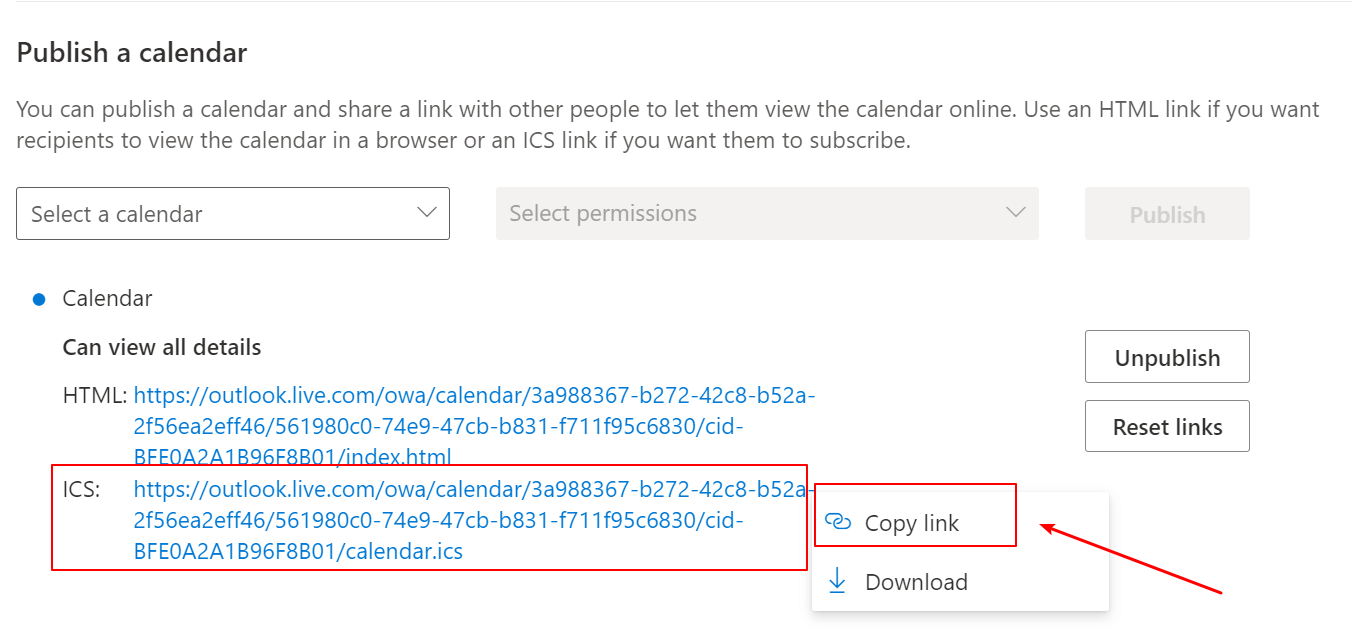Click the Can view all details label

[x=162, y=347]
